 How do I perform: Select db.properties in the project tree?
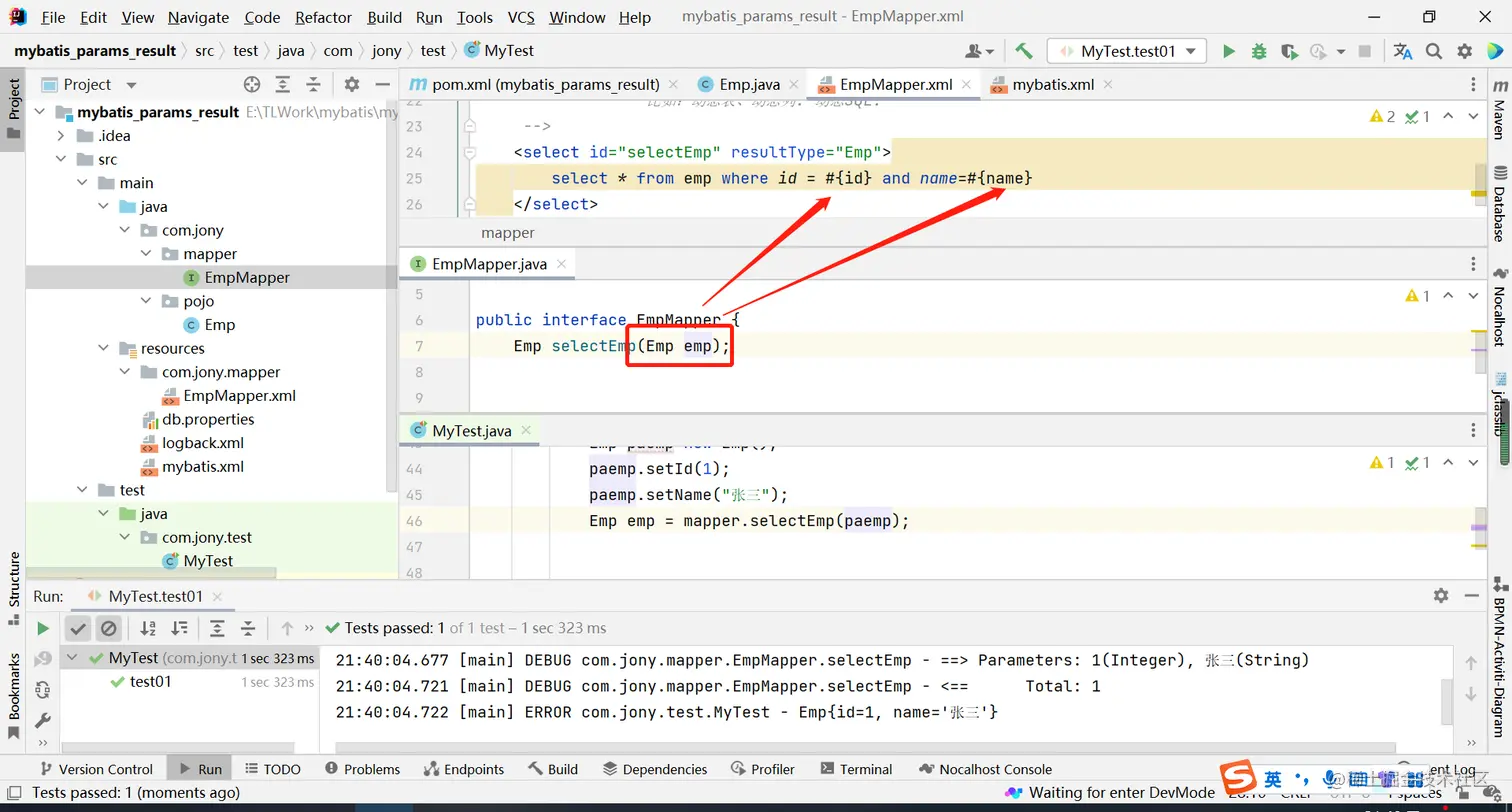tap(208, 420)
